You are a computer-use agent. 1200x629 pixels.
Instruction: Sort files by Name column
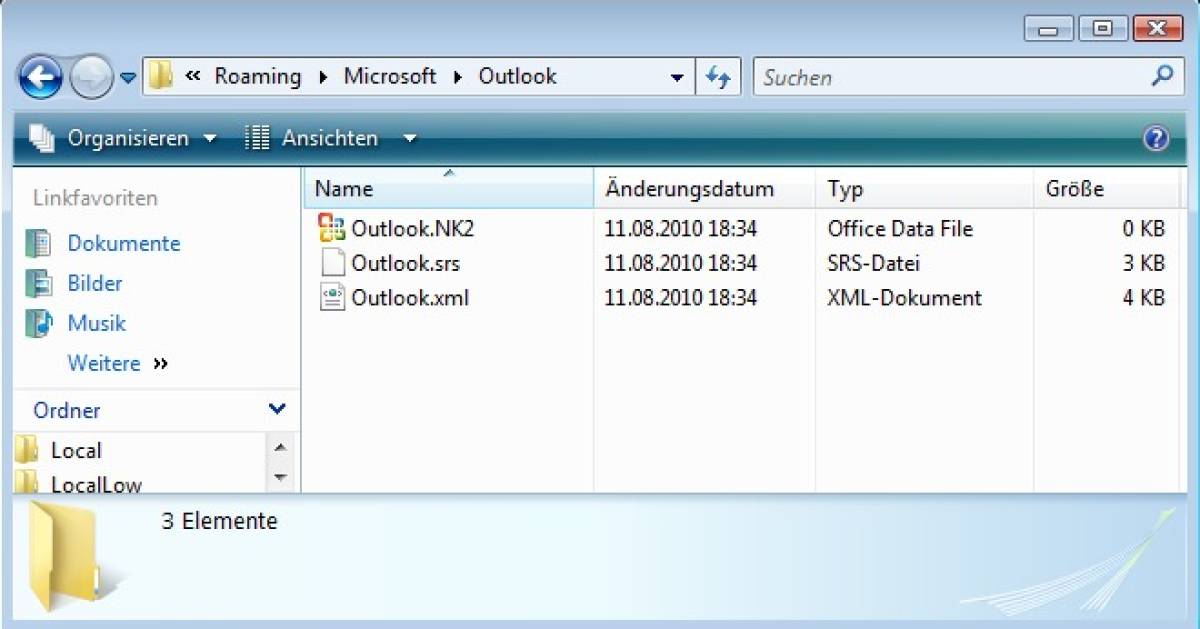[449, 188]
